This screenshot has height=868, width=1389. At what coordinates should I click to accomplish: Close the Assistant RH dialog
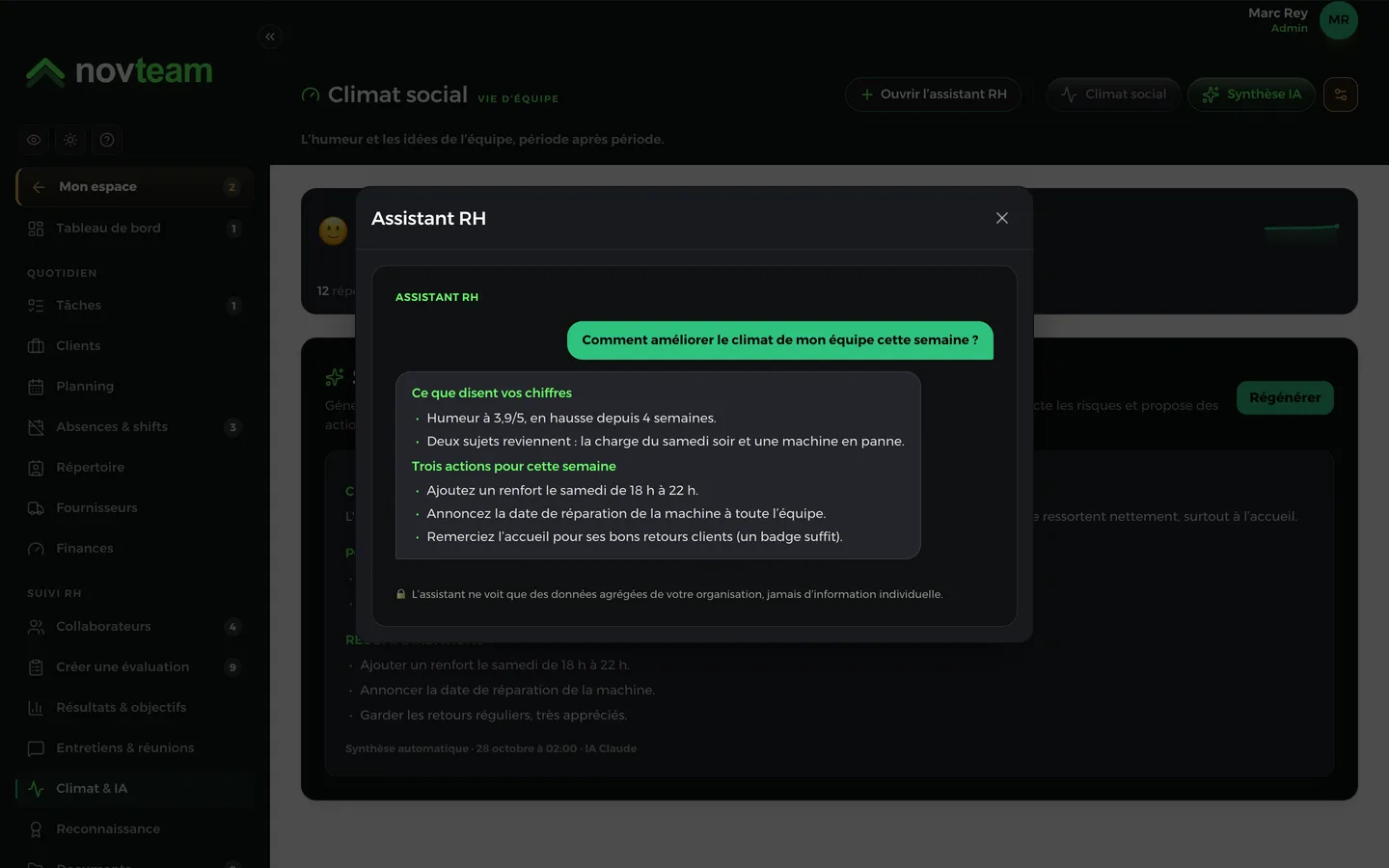point(1002,218)
